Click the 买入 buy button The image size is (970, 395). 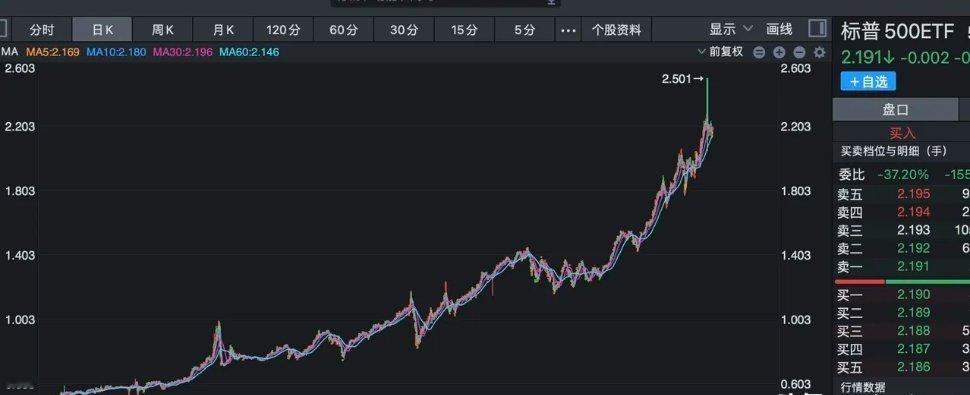click(902, 133)
